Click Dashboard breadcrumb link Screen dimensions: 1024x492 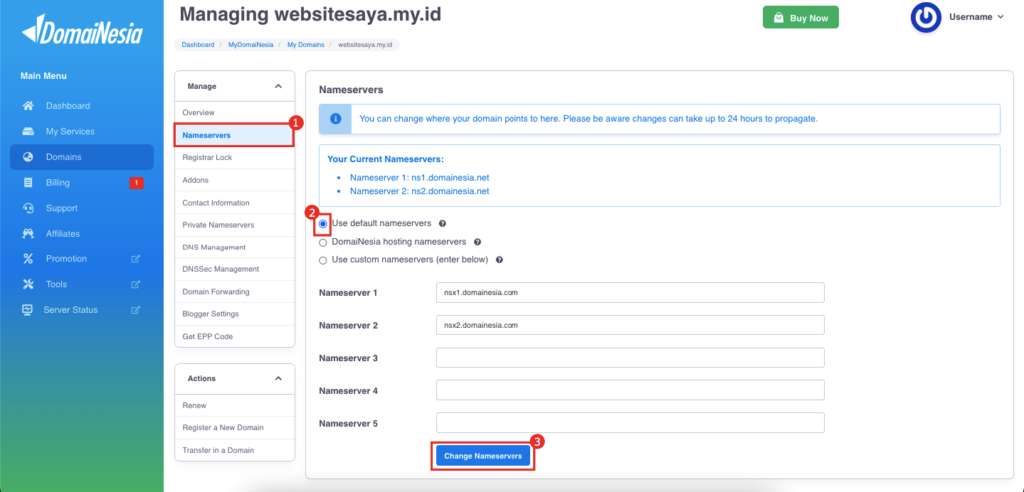[198, 45]
